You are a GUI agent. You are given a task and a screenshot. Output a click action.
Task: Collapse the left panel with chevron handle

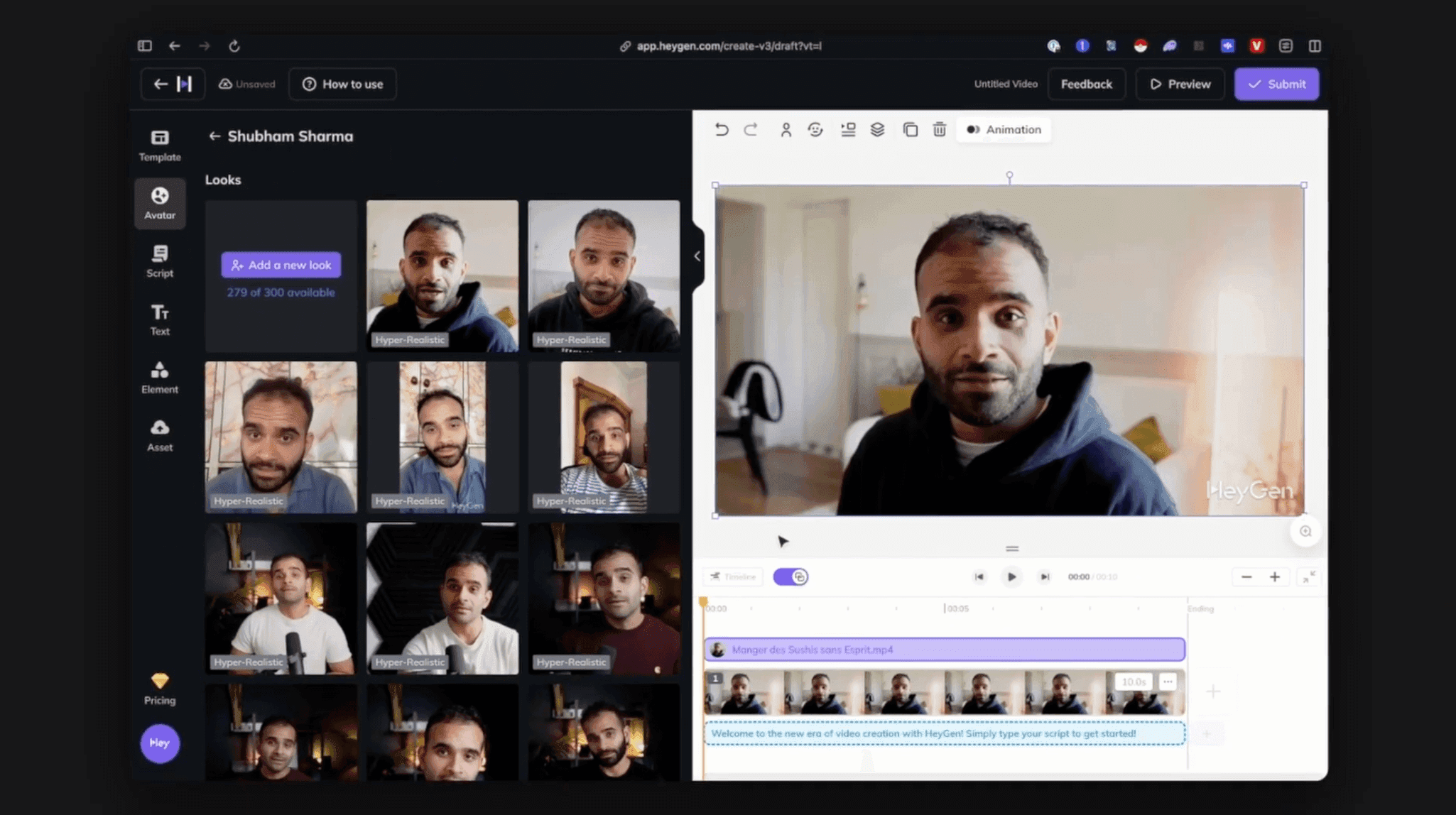pos(697,256)
